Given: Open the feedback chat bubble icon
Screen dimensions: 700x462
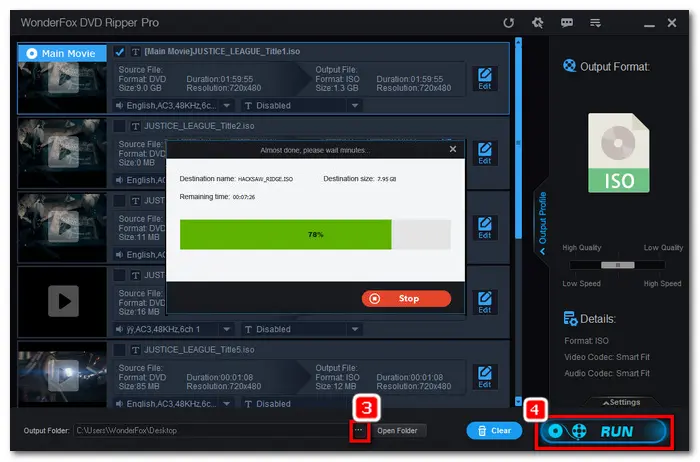Looking at the screenshot, I should pyautogui.click(x=567, y=22).
